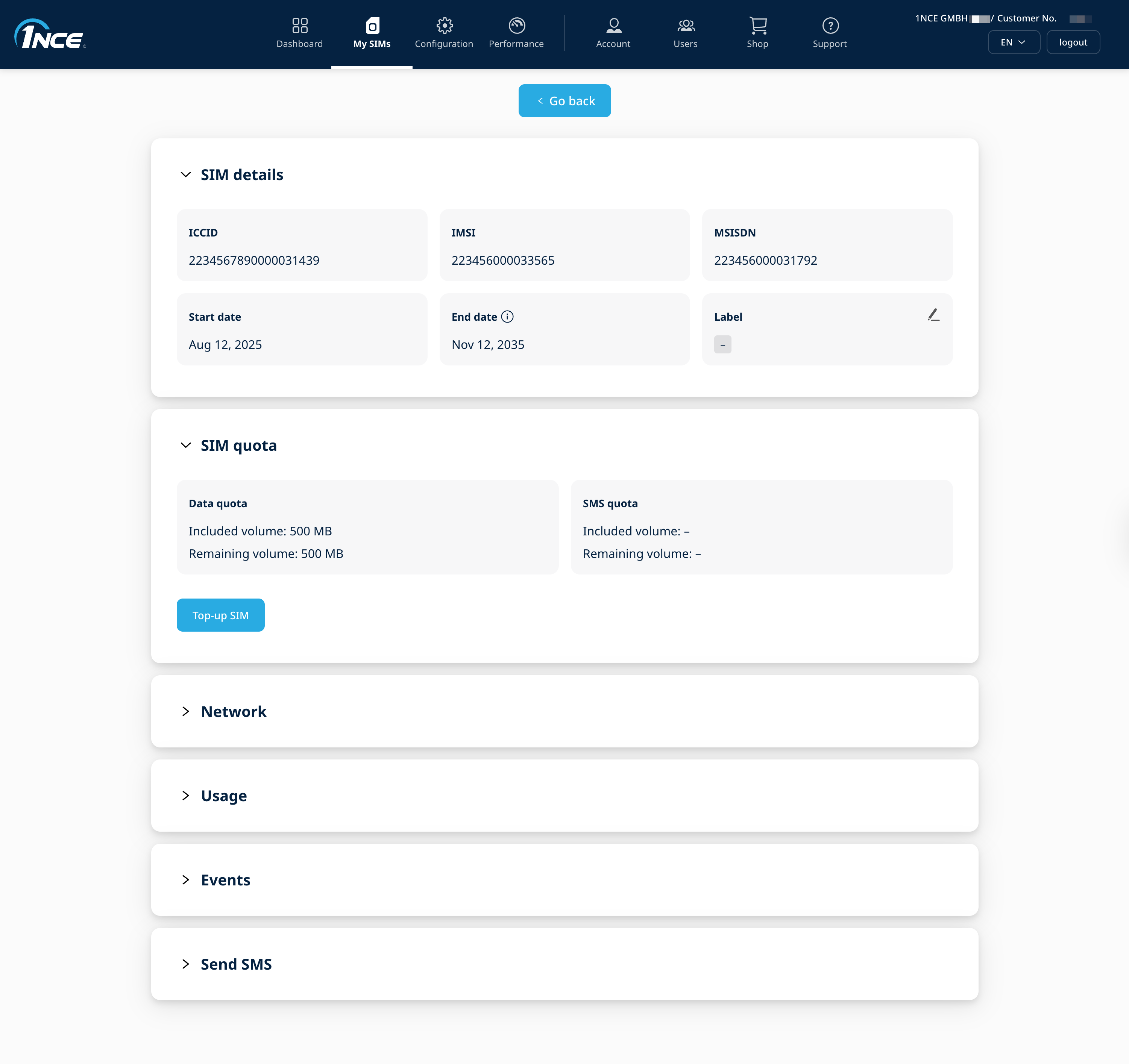This screenshot has width=1129, height=1064.
Task: Click the Configuration gear icon
Action: click(x=444, y=26)
